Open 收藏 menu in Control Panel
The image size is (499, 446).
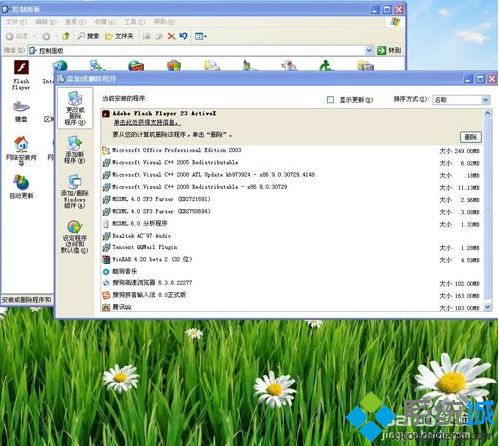point(105,22)
